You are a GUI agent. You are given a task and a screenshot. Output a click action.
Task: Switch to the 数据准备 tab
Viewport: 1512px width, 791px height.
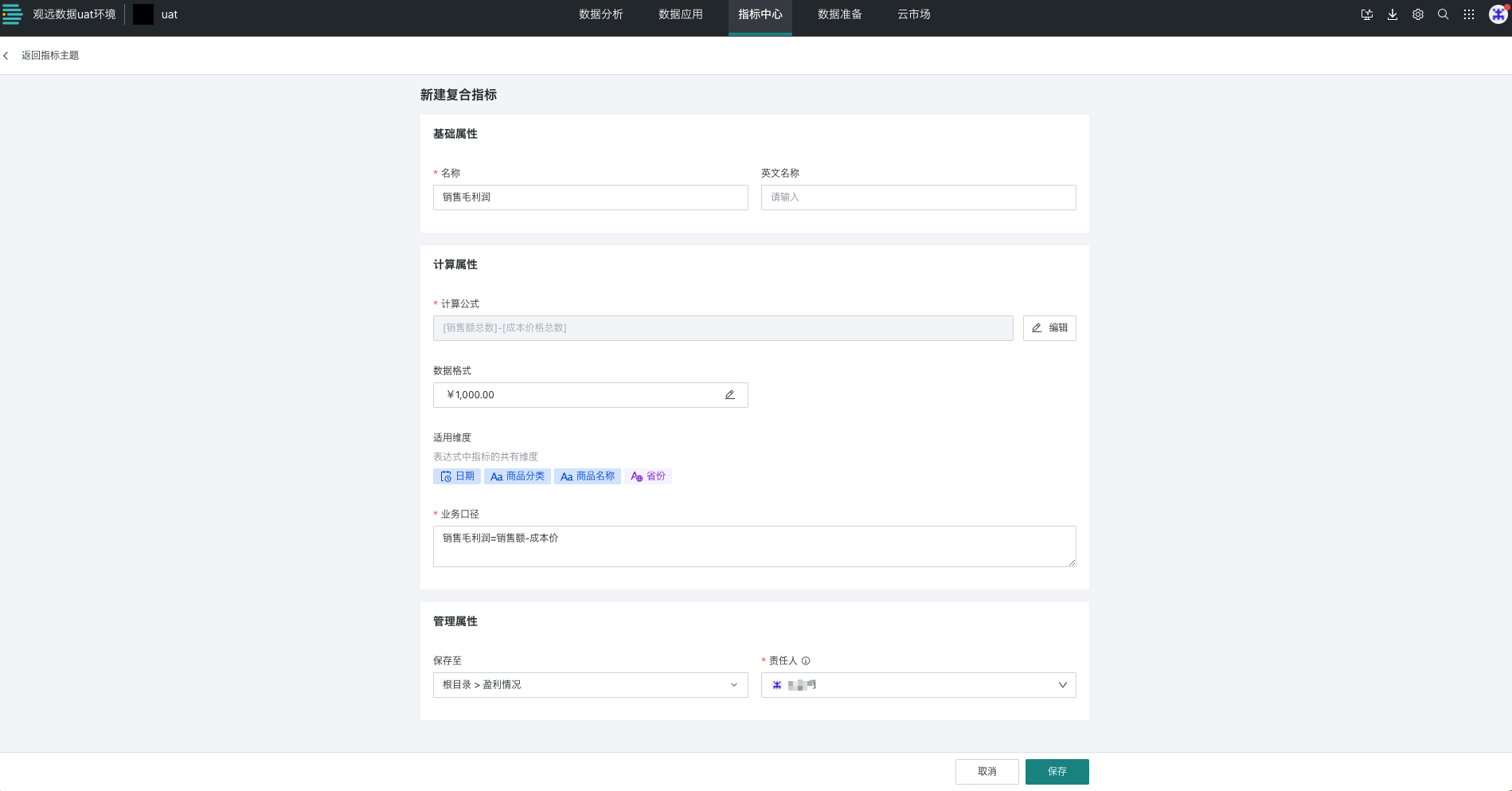tap(840, 14)
